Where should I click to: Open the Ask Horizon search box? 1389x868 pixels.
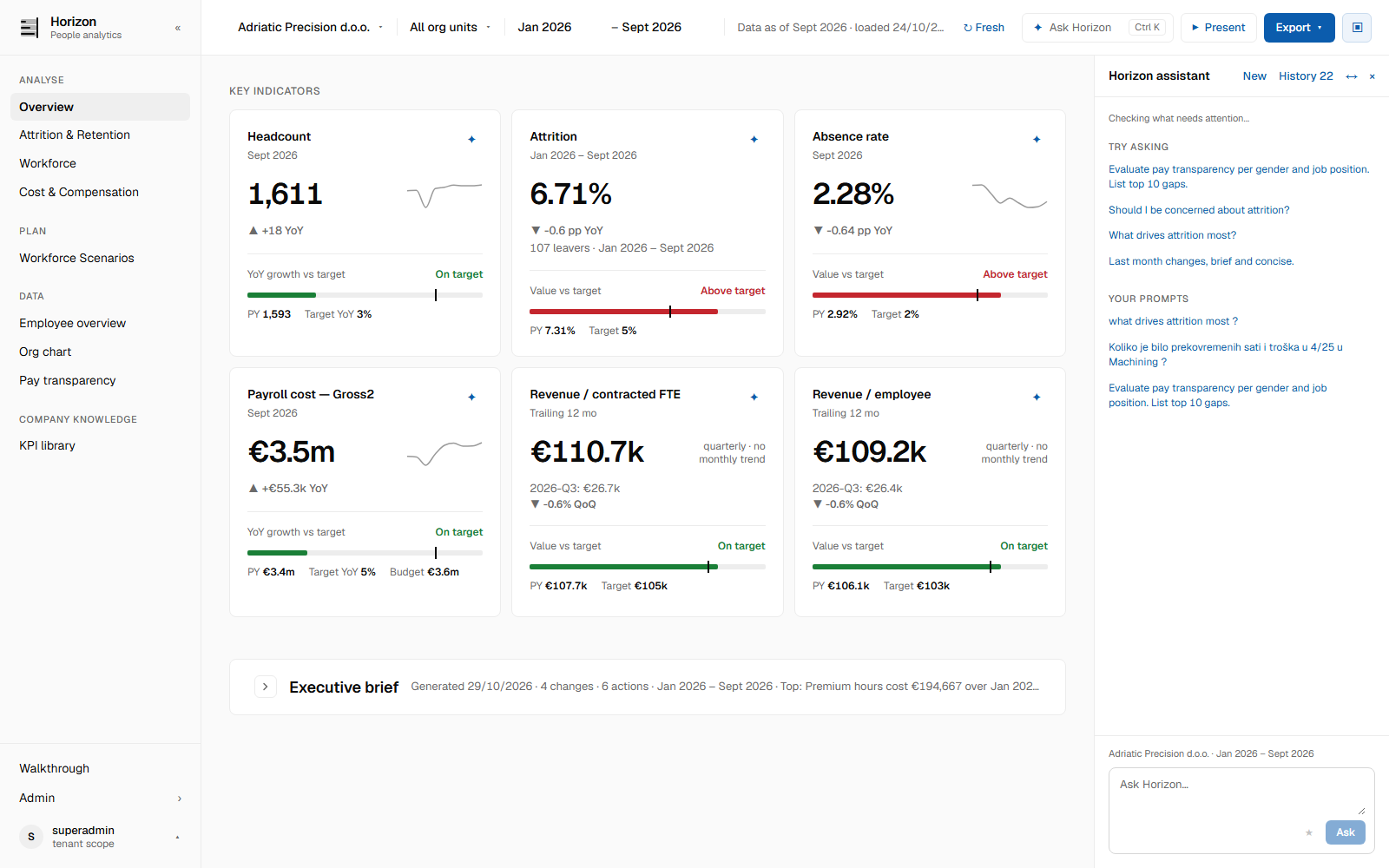[x=1097, y=28]
